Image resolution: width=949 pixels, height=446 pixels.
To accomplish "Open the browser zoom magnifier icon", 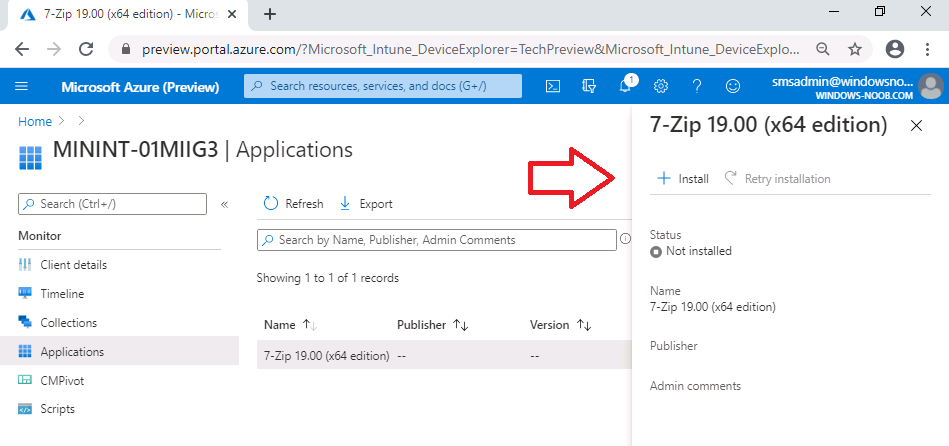I will [823, 49].
